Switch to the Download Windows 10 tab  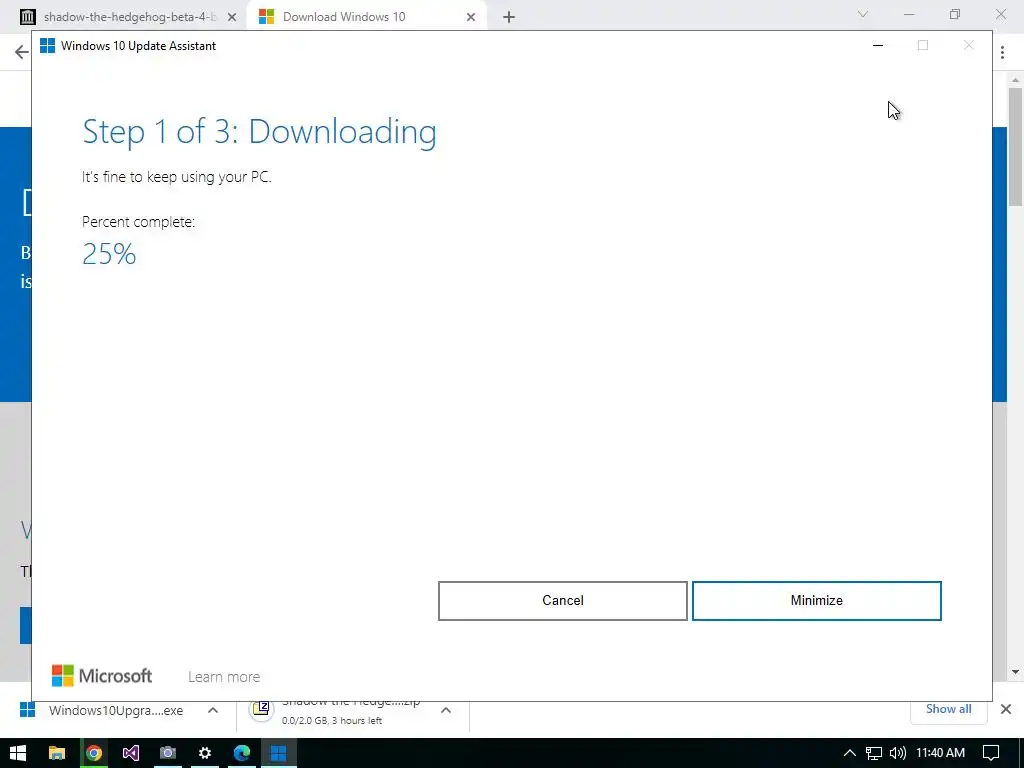344,17
